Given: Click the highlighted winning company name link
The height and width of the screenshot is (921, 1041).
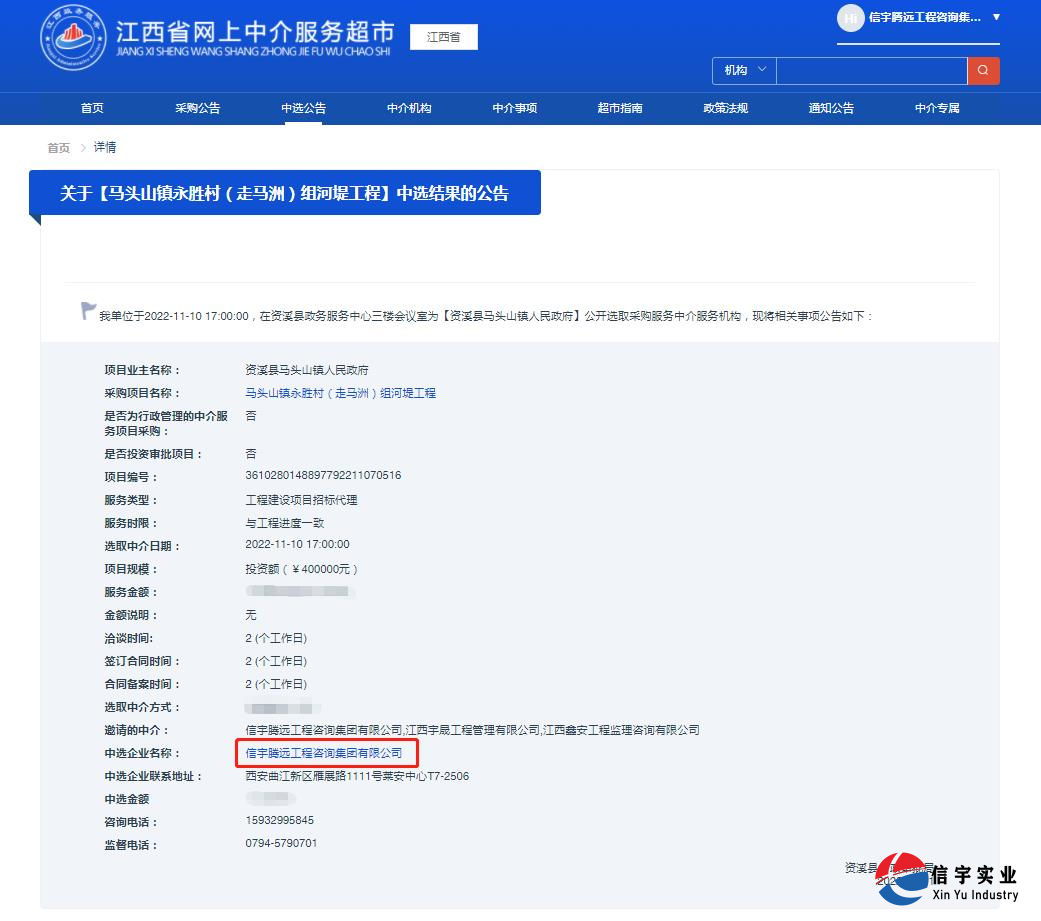Looking at the screenshot, I should 326,753.
